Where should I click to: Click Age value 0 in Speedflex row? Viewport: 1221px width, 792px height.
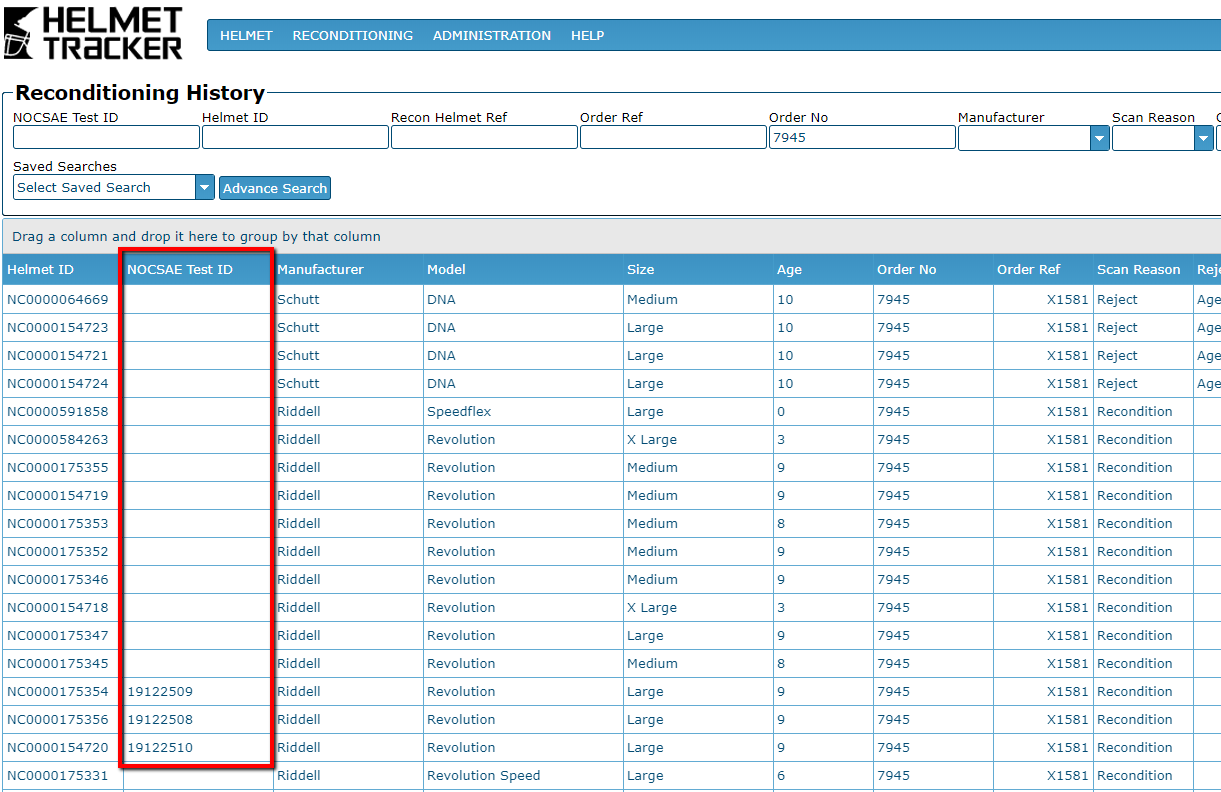[782, 411]
